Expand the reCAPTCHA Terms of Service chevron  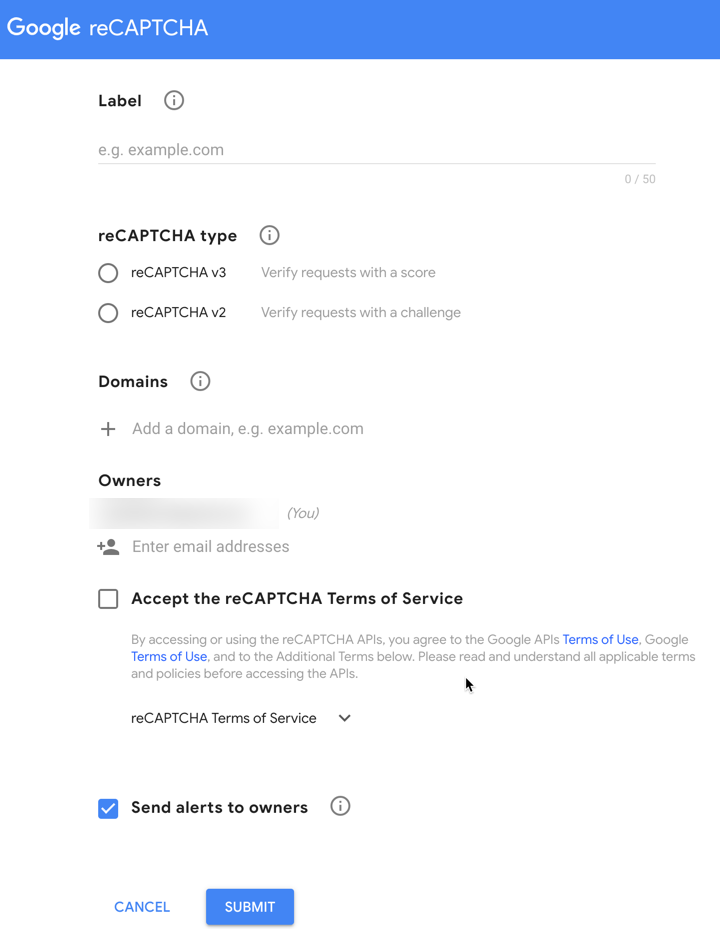pos(344,718)
